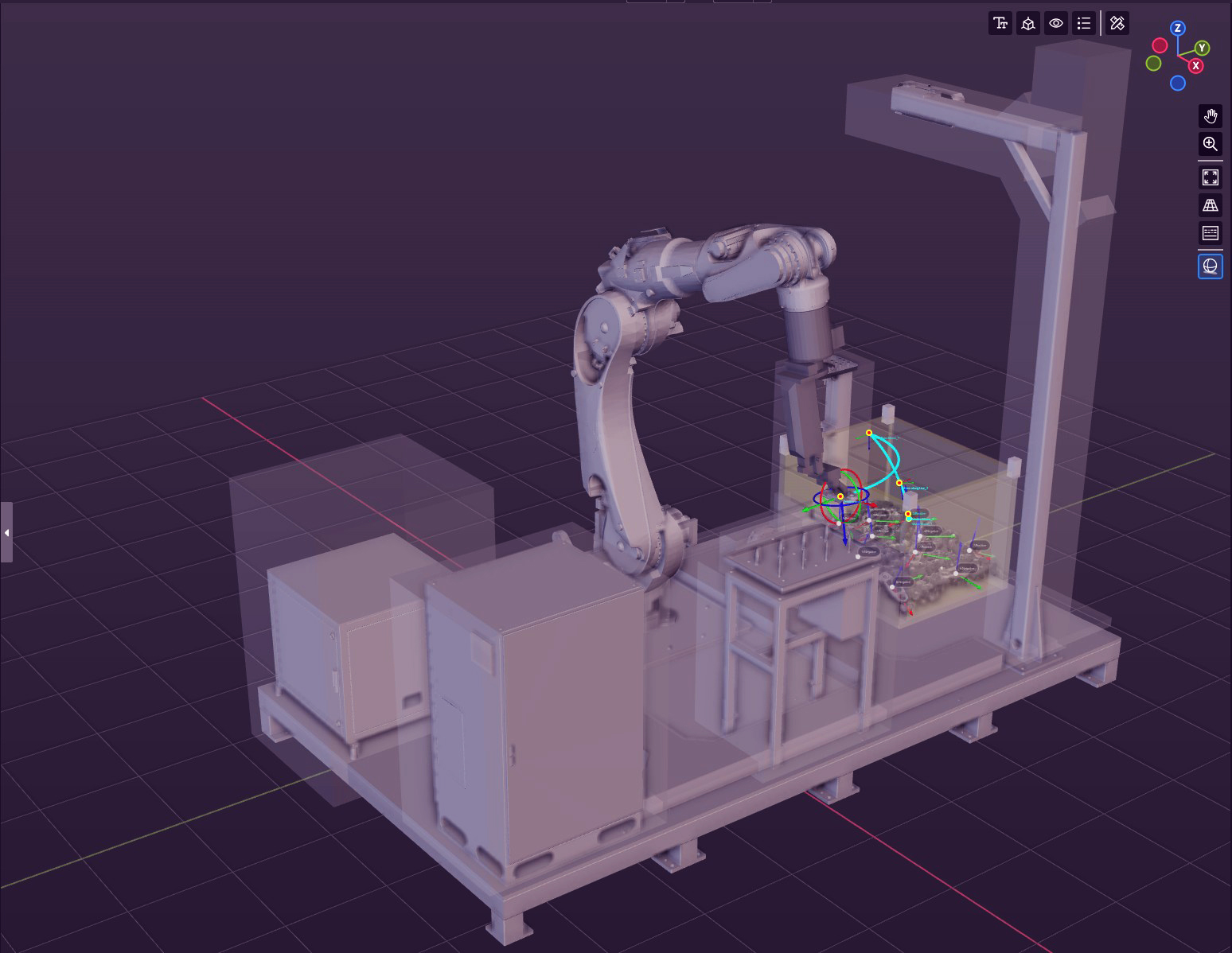Snap view to the Z axis
The height and width of the screenshot is (953, 1232).
1178,29
